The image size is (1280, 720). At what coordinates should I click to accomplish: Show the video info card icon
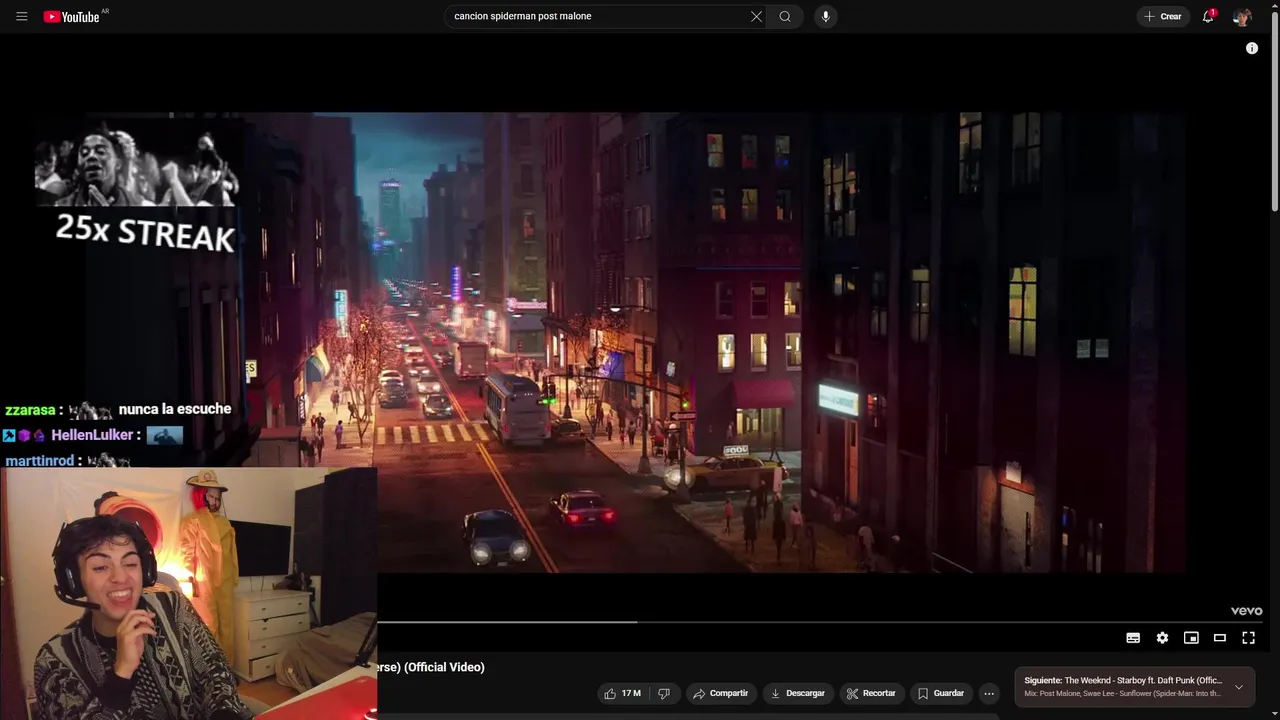click(x=1252, y=48)
